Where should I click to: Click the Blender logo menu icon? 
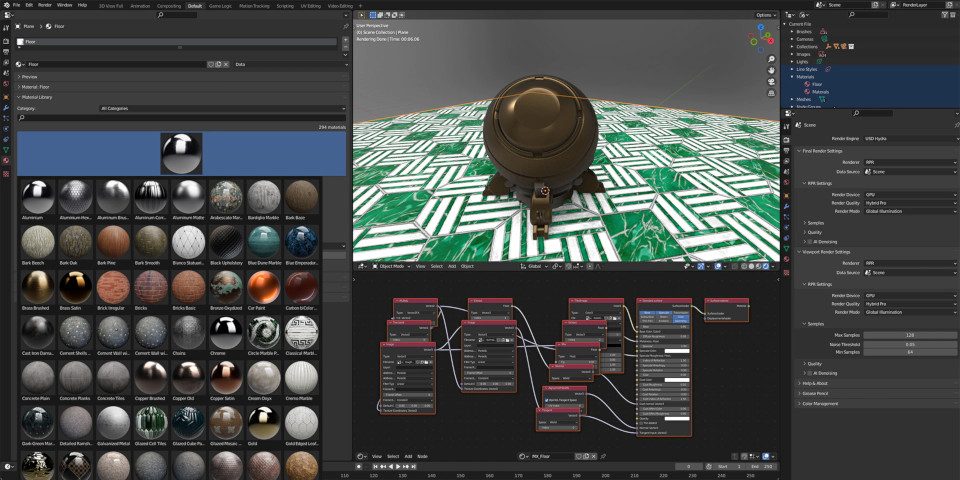pos(5,5)
